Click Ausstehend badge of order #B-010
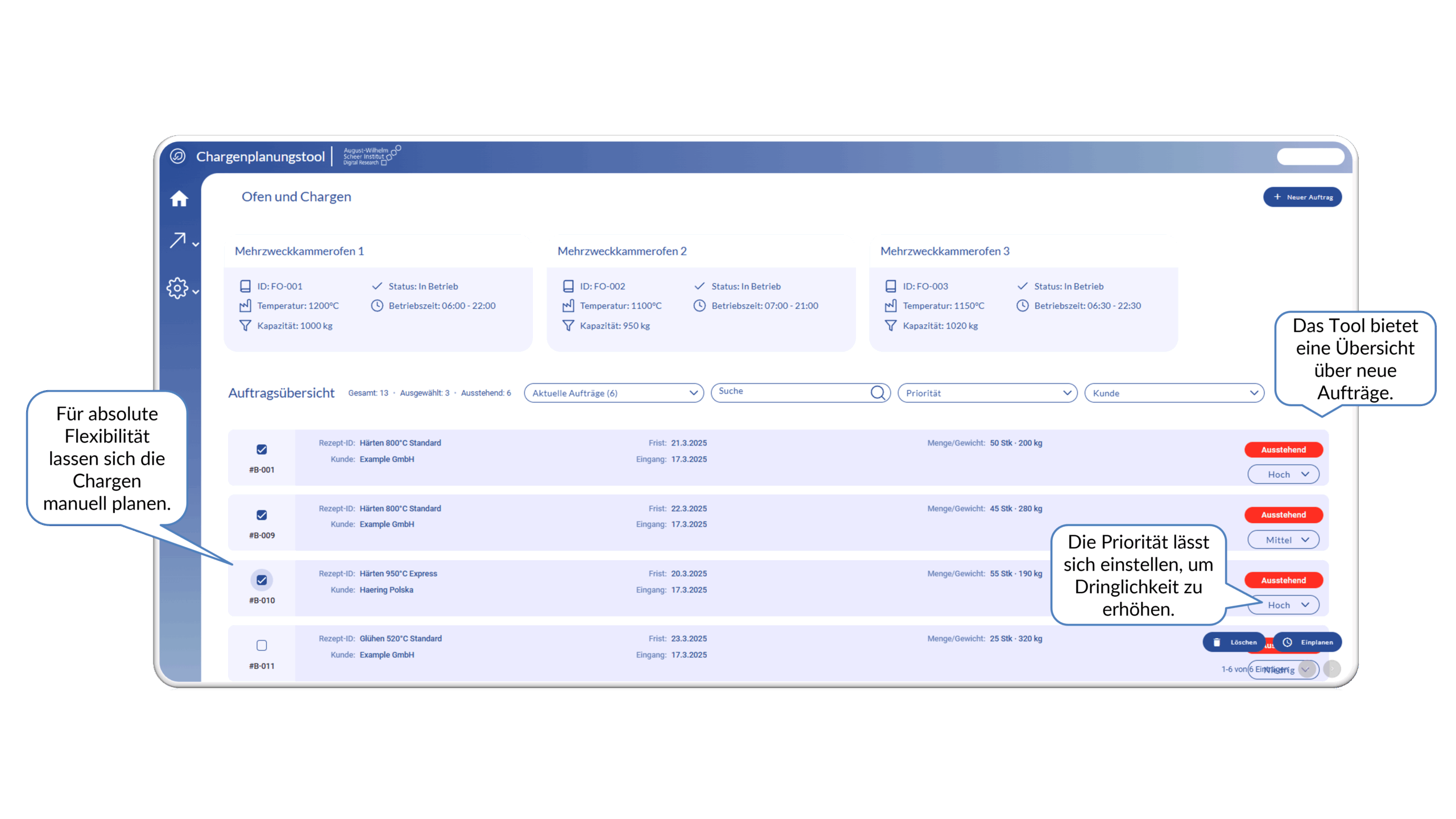The width and height of the screenshot is (1456, 819). [1284, 580]
